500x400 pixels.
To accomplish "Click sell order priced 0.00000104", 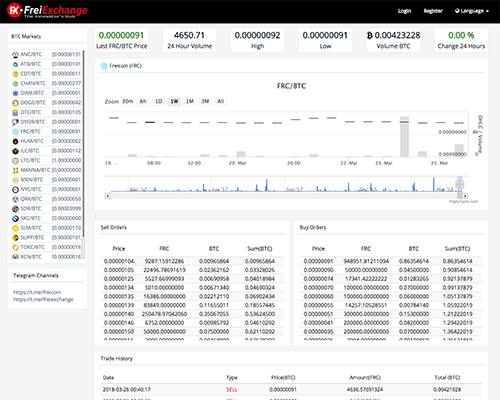I will (x=192, y=261).
